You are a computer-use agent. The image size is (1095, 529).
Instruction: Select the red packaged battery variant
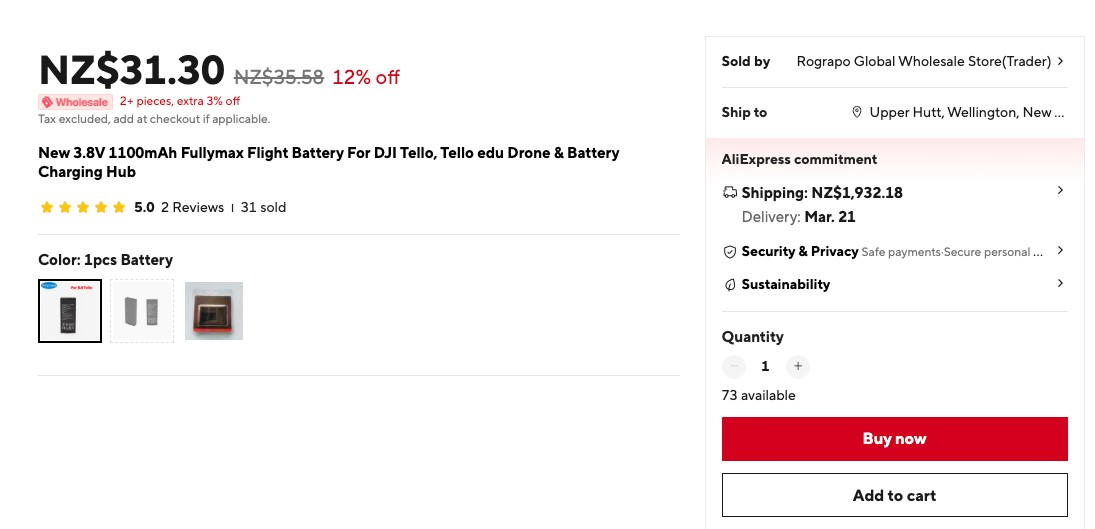click(214, 311)
